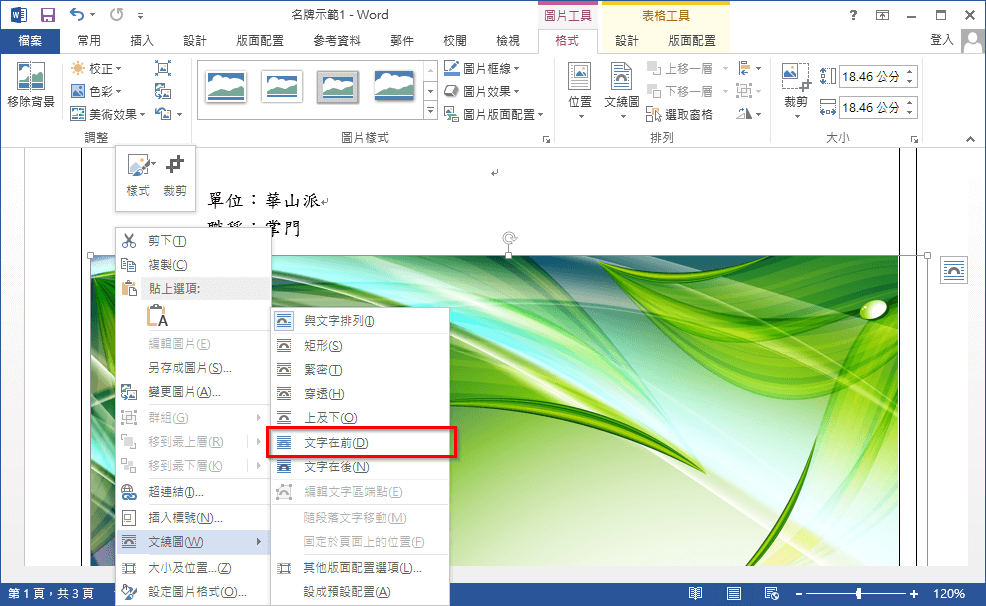
Task: Open the File (檔案) tab
Action: tap(30, 41)
